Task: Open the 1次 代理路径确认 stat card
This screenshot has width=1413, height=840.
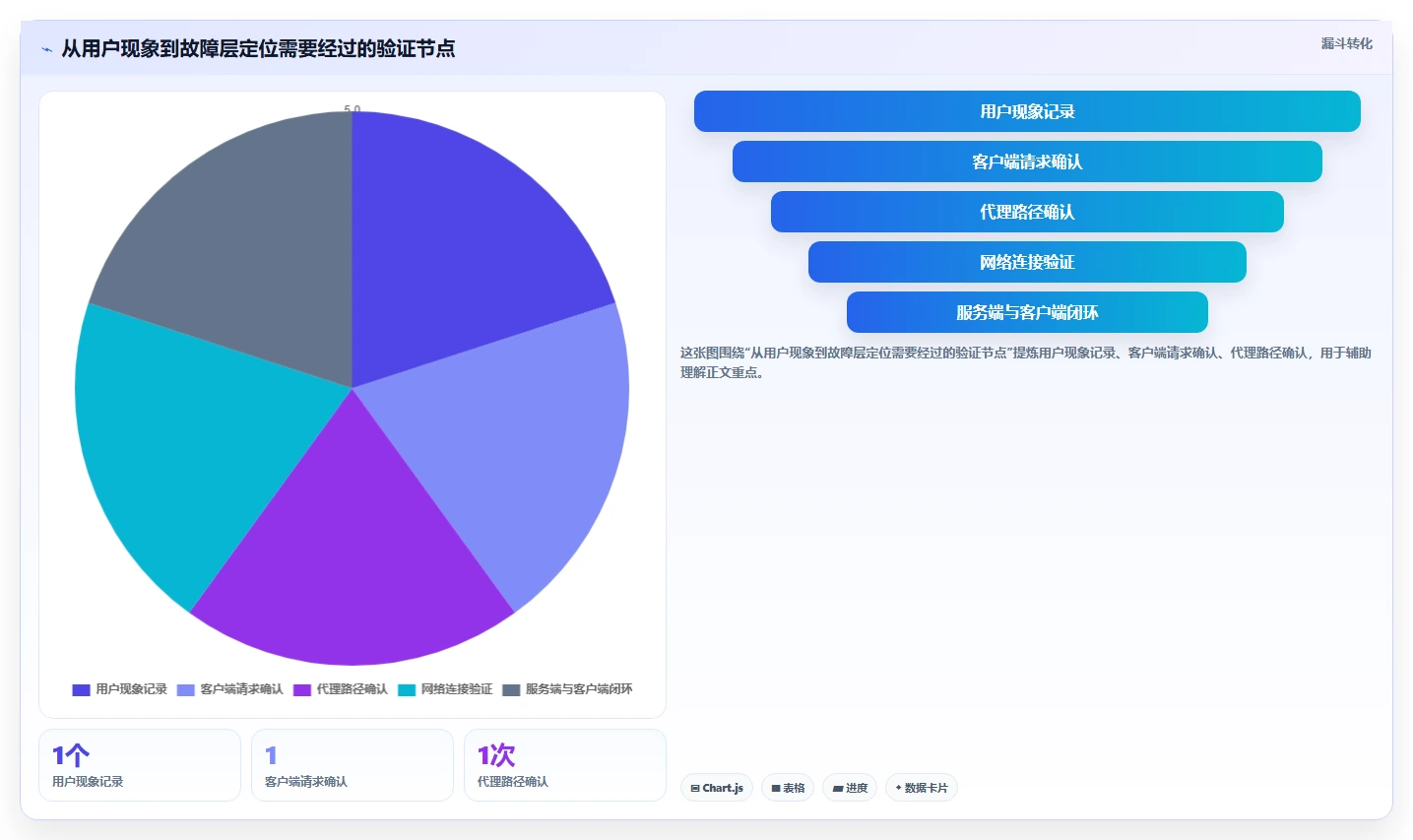Action: pos(565,765)
